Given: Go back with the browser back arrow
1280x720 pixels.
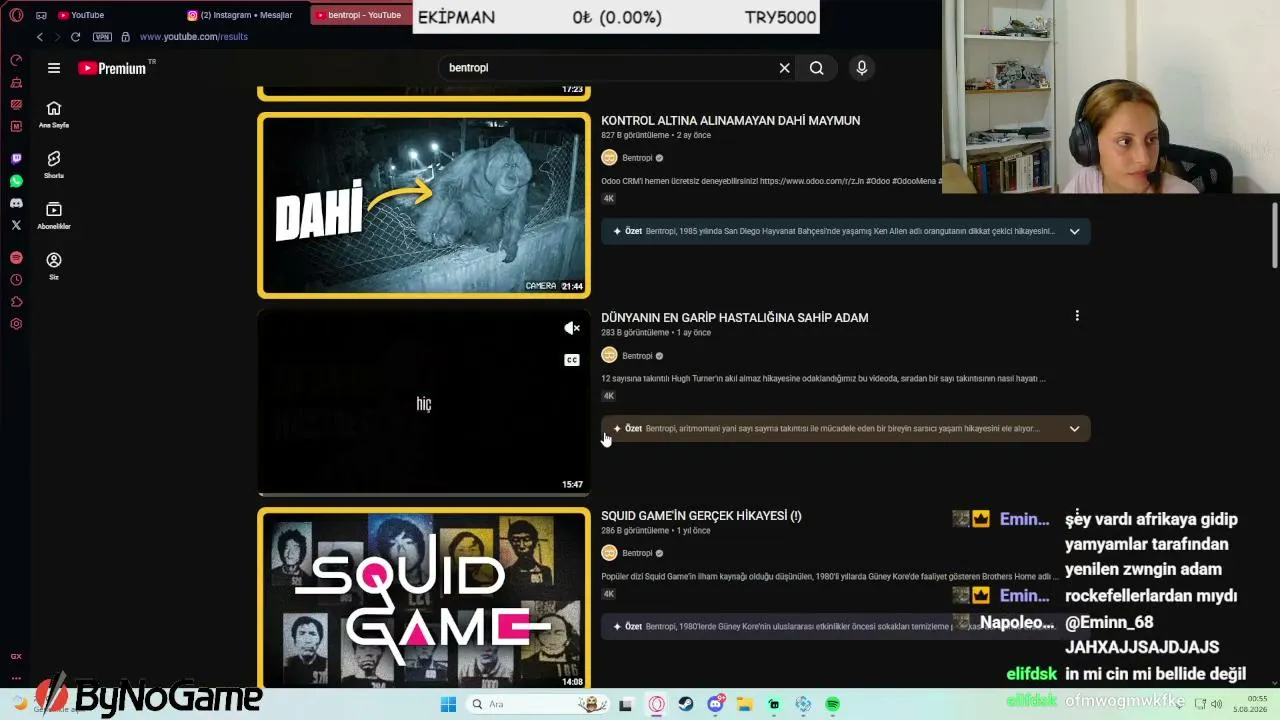Looking at the screenshot, I should pos(40,37).
